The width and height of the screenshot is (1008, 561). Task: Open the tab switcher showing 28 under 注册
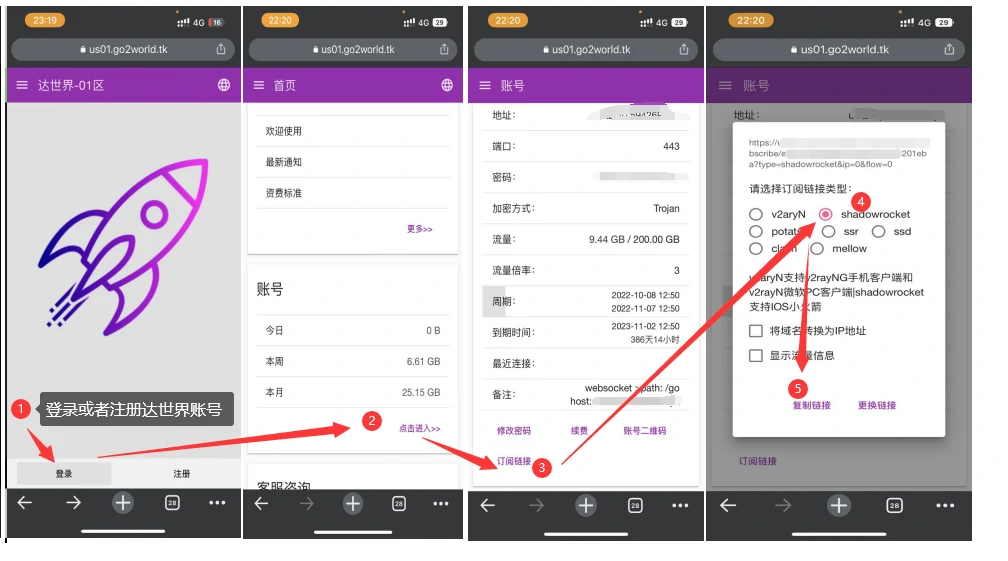pyautogui.click(x=171, y=504)
